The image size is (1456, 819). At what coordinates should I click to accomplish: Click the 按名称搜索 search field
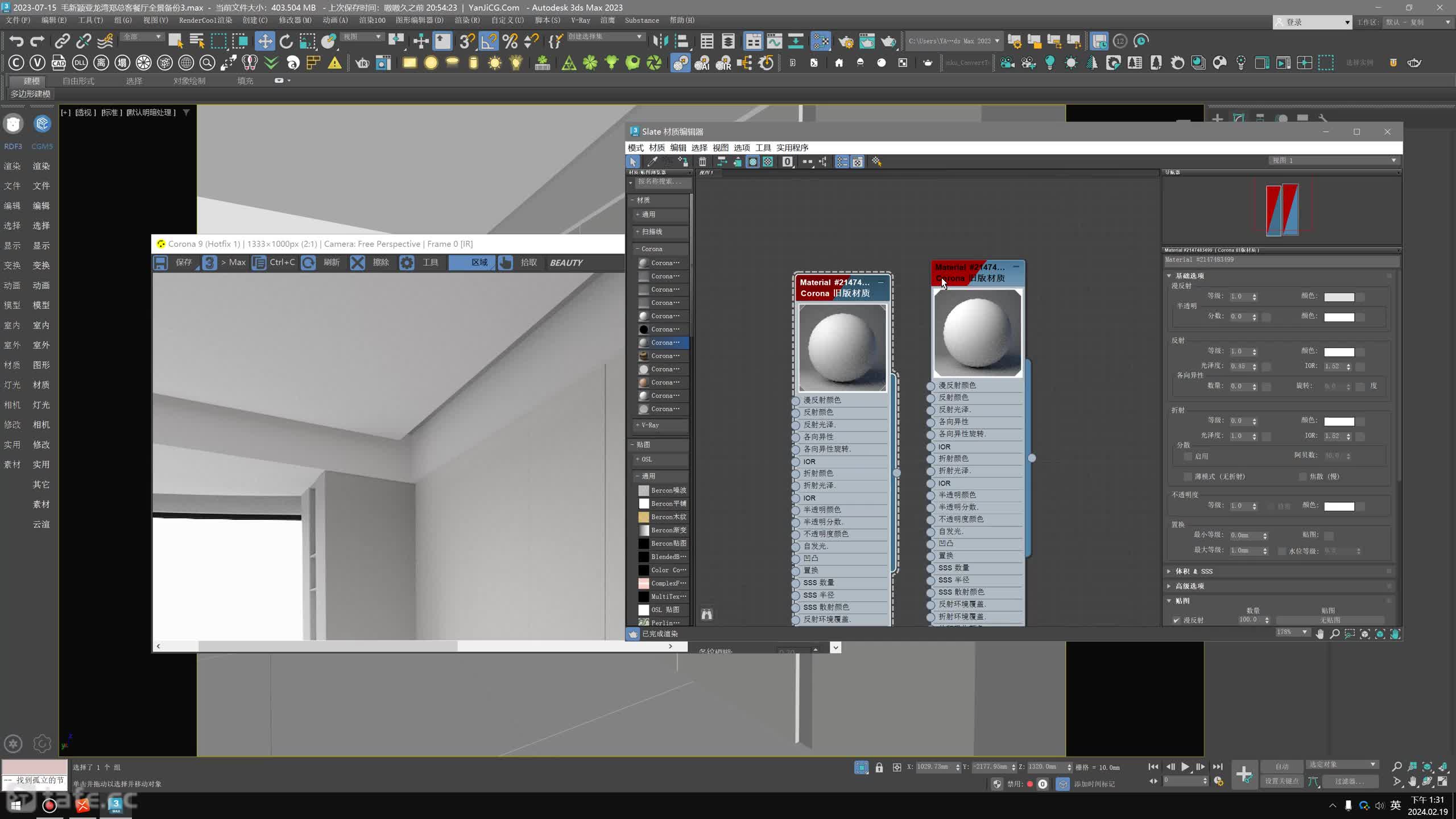[x=663, y=182]
